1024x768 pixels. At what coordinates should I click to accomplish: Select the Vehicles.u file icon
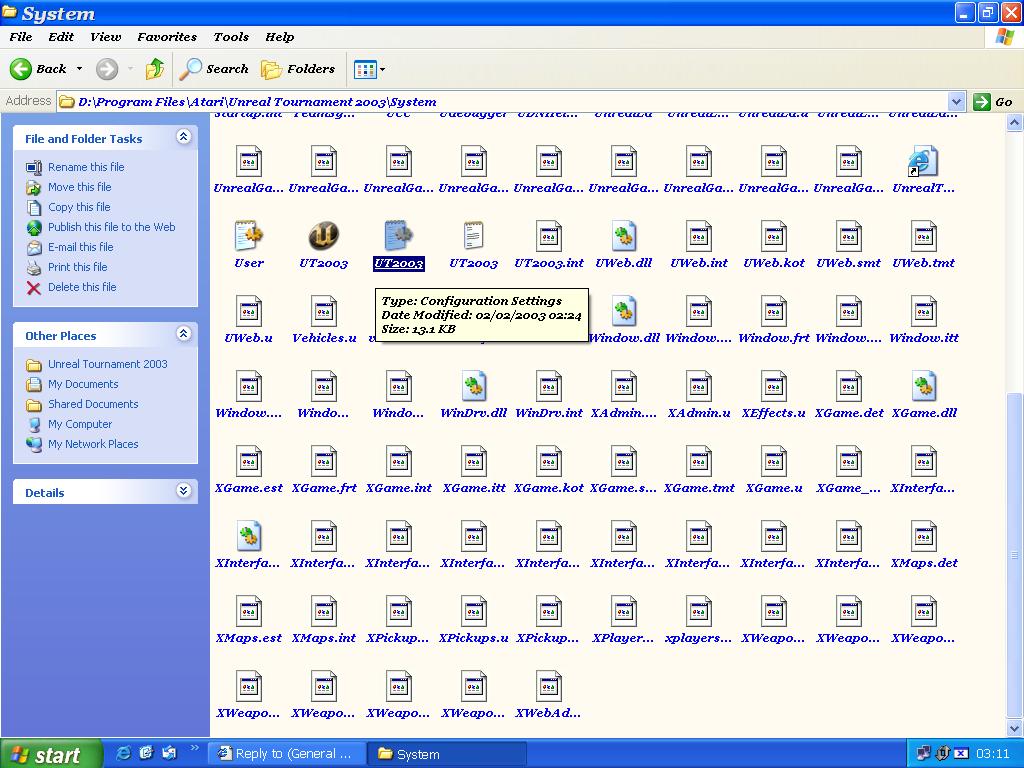click(x=324, y=311)
